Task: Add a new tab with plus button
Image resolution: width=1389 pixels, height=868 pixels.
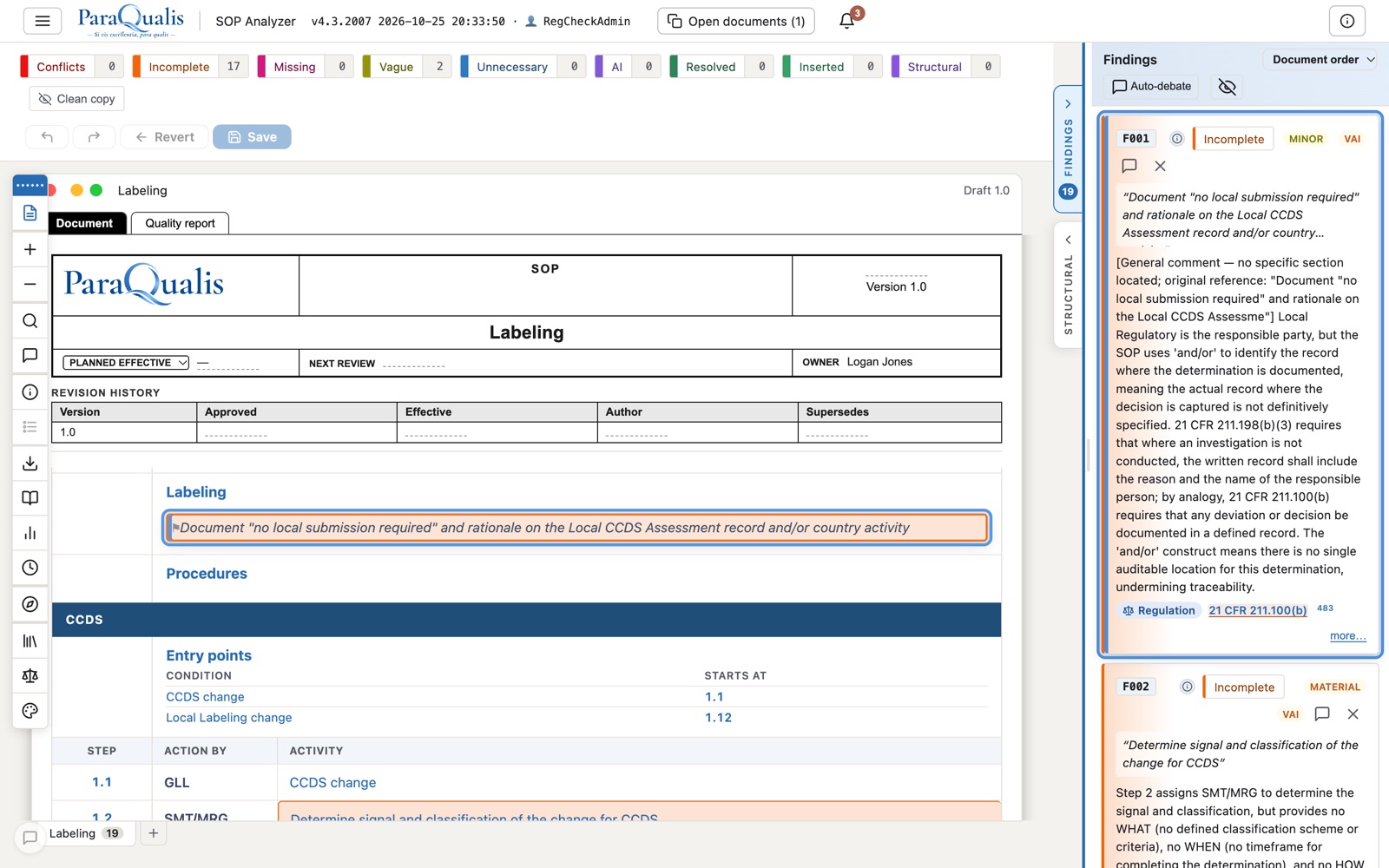Action: [x=153, y=833]
